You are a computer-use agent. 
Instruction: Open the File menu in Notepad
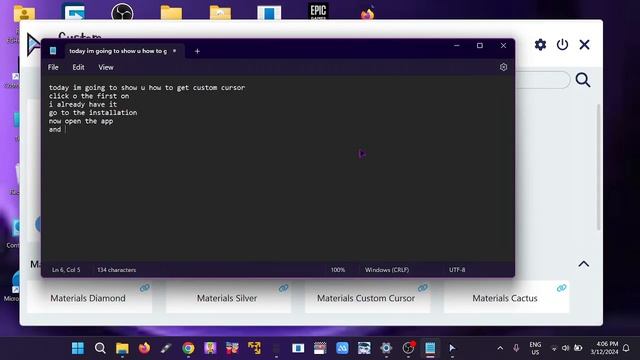(53, 67)
